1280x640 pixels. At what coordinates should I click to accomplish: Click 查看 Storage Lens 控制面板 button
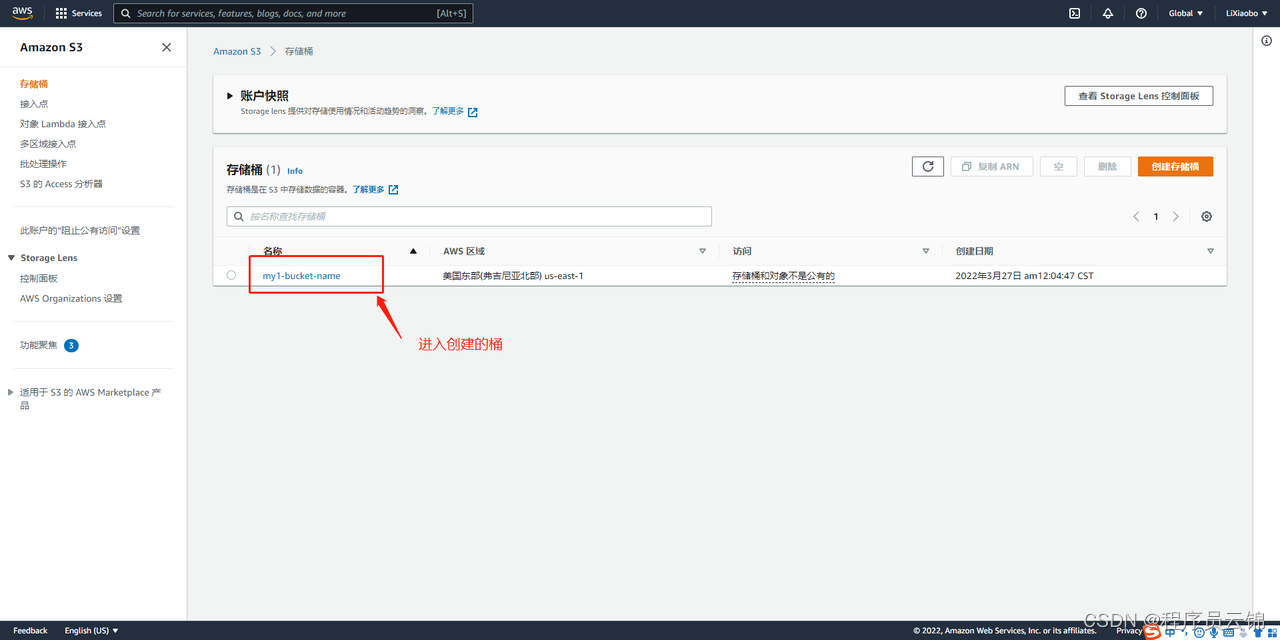1139,96
